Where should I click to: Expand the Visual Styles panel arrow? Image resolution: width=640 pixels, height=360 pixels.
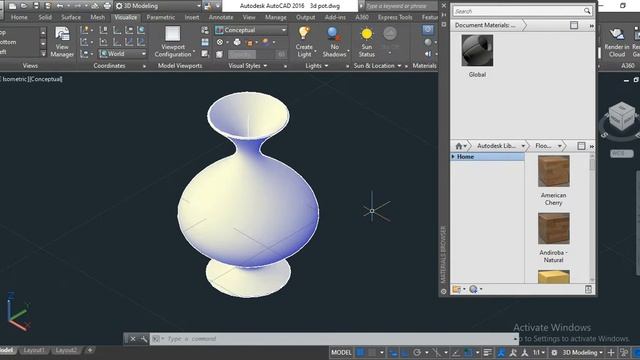click(265, 66)
